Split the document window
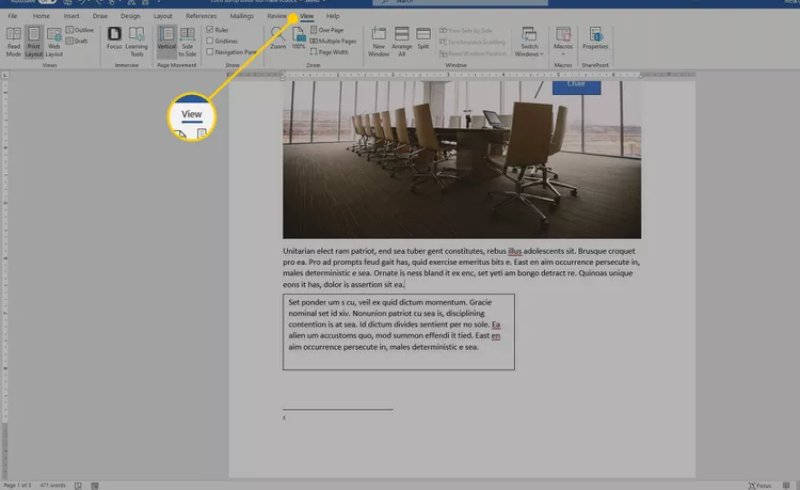Viewport: 800px width, 490px height. [424, 40]
